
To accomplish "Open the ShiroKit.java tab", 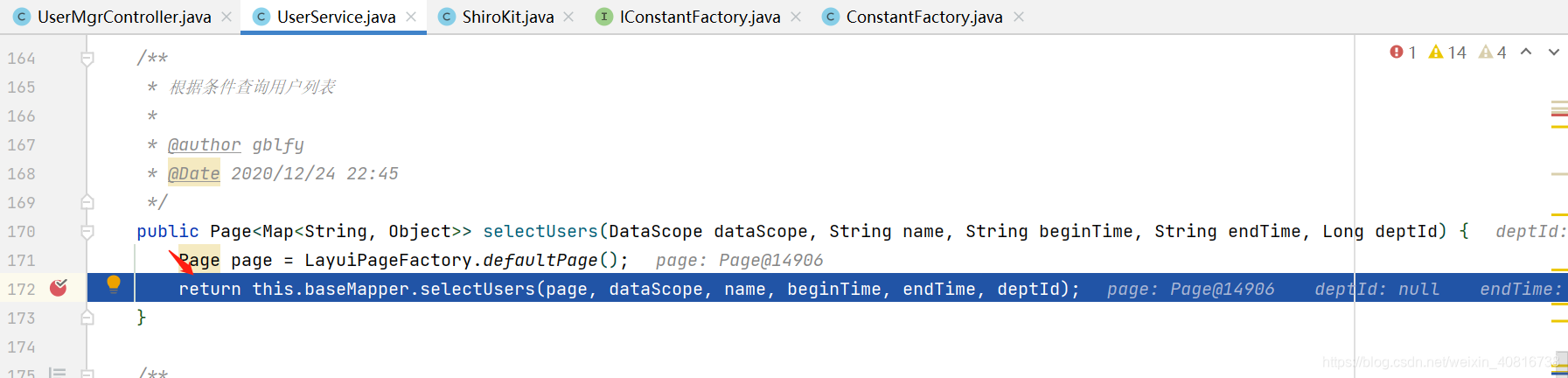I will click(507, 17).
